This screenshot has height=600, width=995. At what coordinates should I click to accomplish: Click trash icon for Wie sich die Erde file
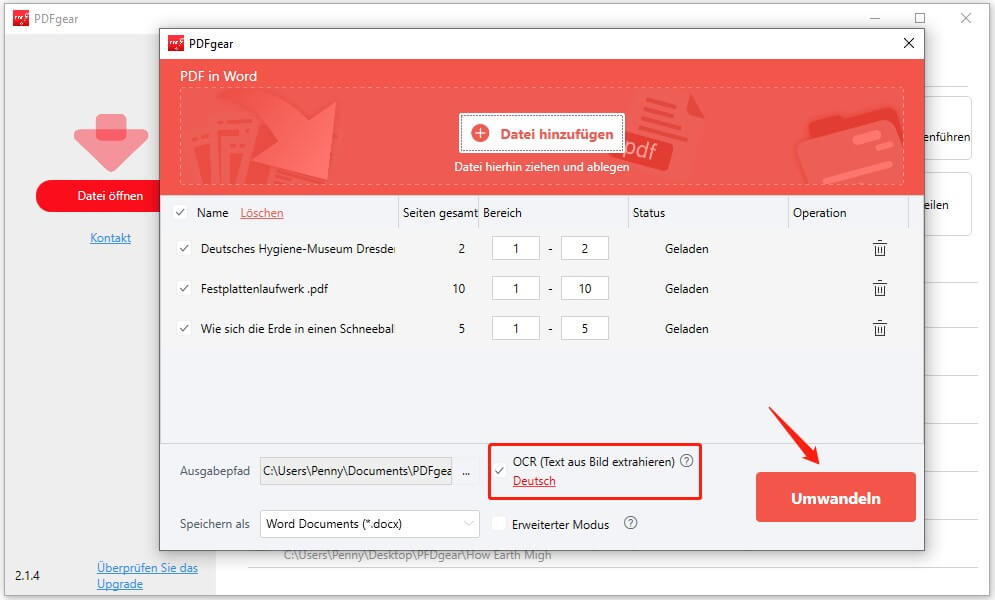coord(879,328)
